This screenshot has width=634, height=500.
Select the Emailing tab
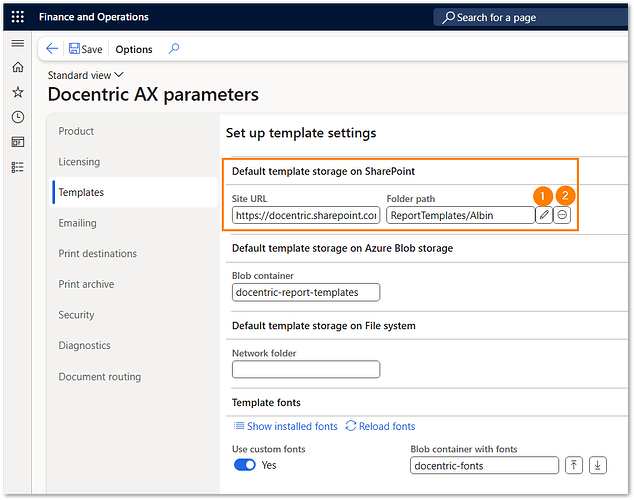click(x=77, y=223)
